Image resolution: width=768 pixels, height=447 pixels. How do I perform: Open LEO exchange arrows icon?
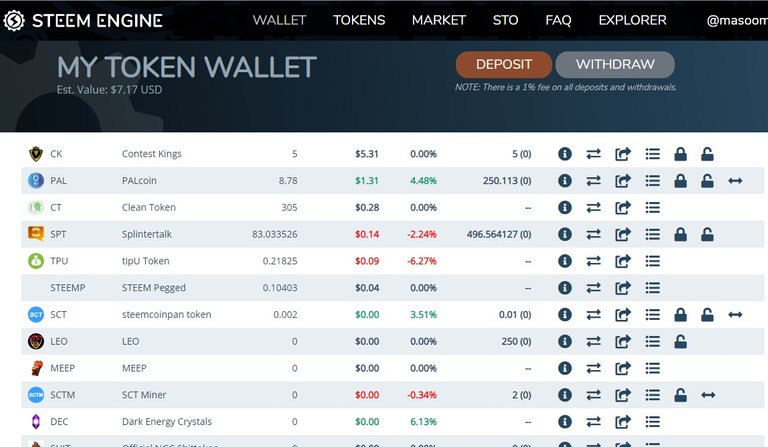click(594, 341)
